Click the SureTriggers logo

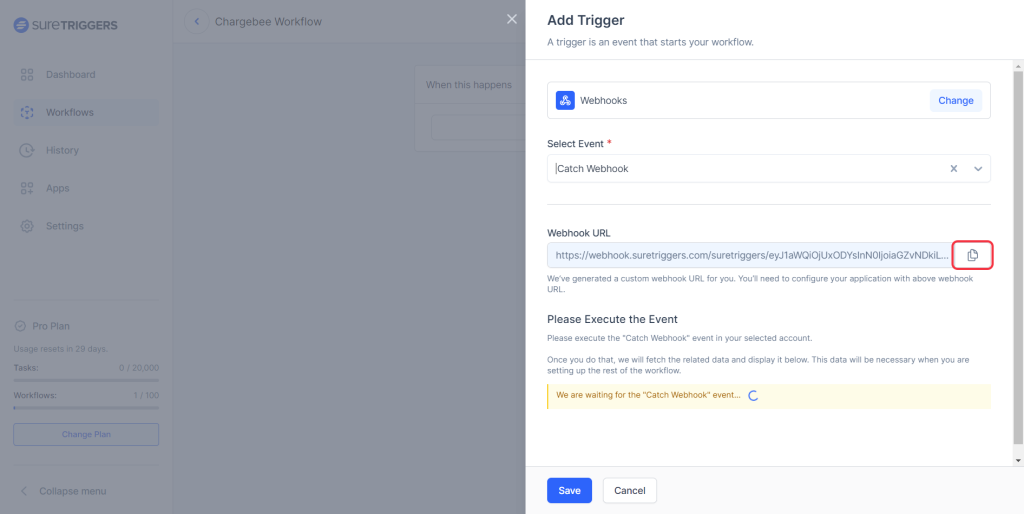(x=65, y=25)
